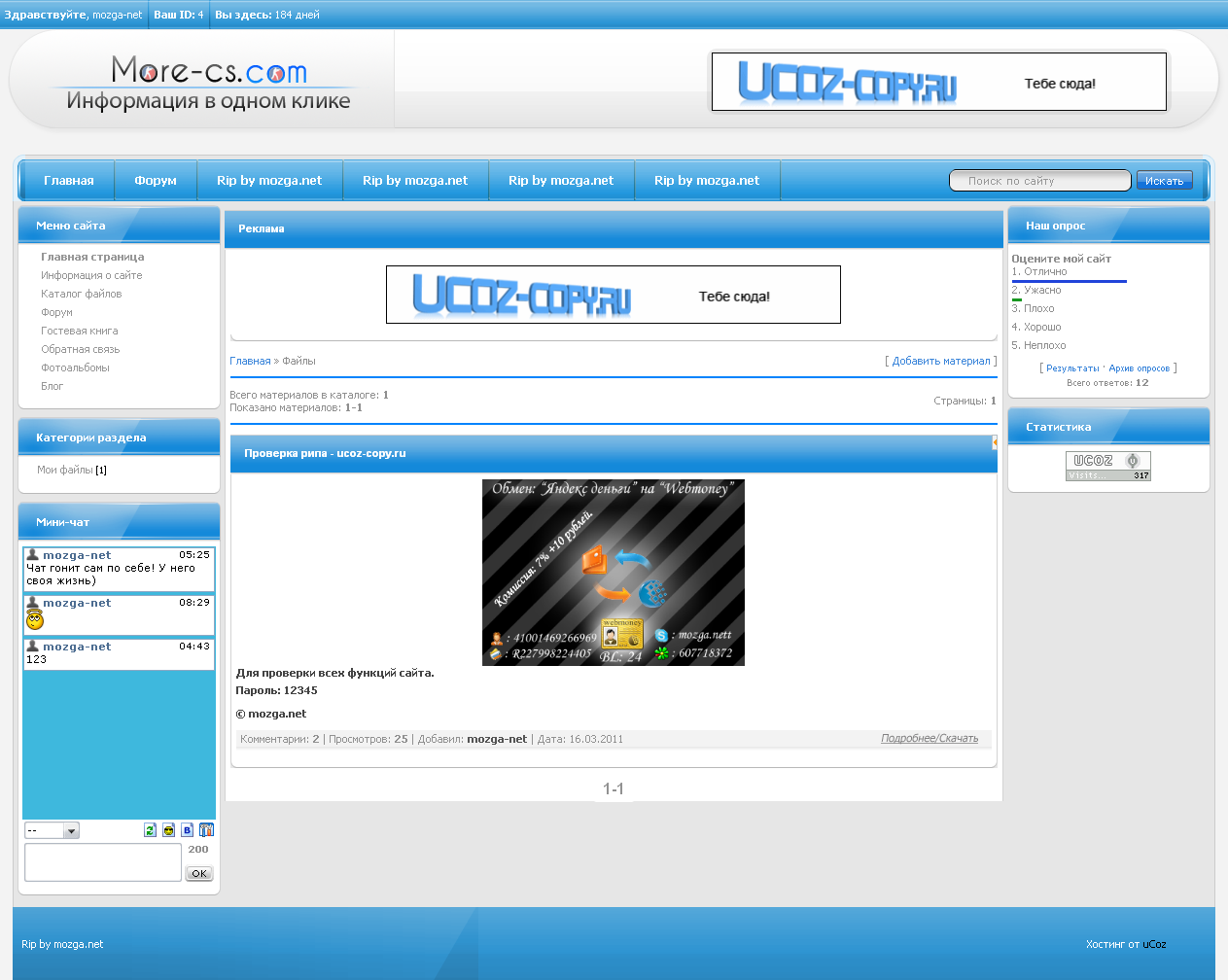Send the chat message with OK button
This screenshot has height=980, width=1228.
(x=198, y=873)
